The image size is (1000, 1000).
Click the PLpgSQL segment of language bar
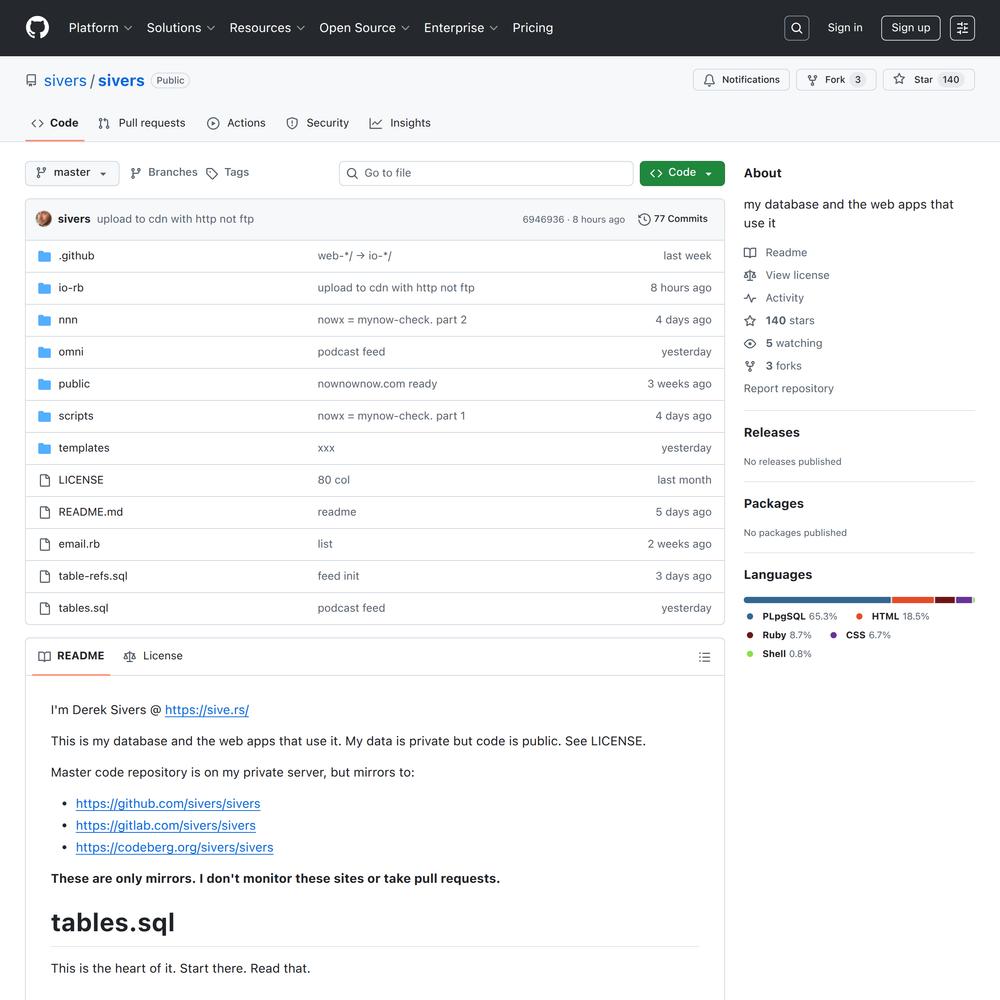coord(817,600)
